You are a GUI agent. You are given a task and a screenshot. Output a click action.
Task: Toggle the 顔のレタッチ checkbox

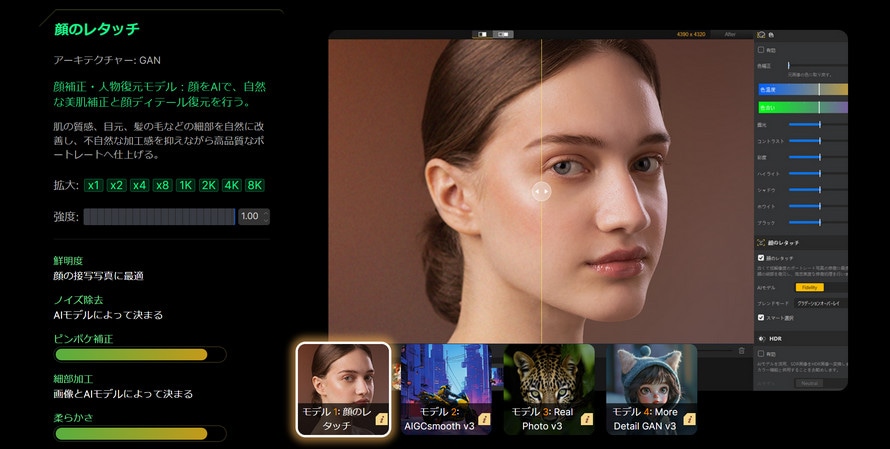point(761,258)
